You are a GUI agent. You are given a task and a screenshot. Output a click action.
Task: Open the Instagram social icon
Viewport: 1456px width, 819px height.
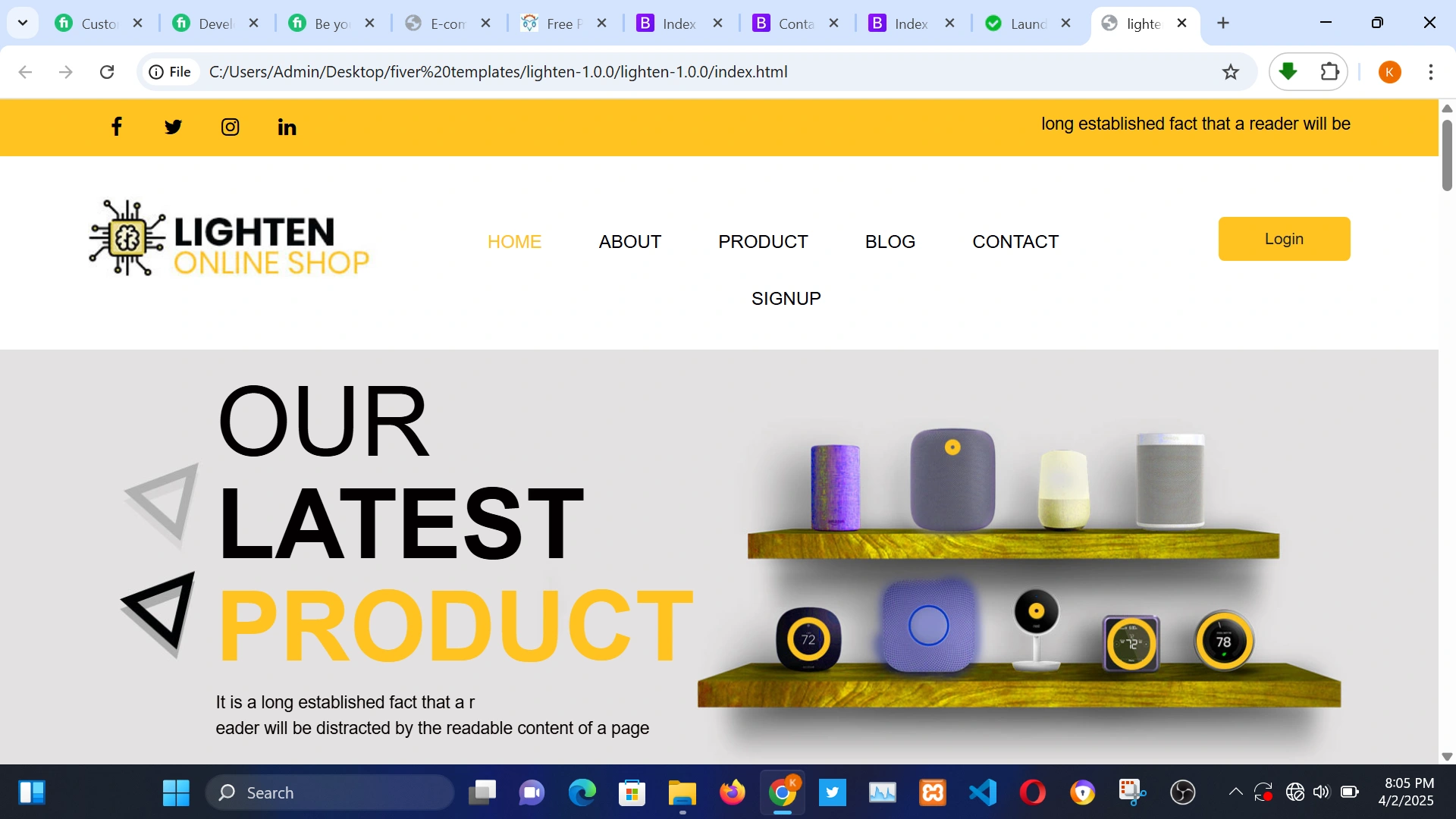click(230, 127)
